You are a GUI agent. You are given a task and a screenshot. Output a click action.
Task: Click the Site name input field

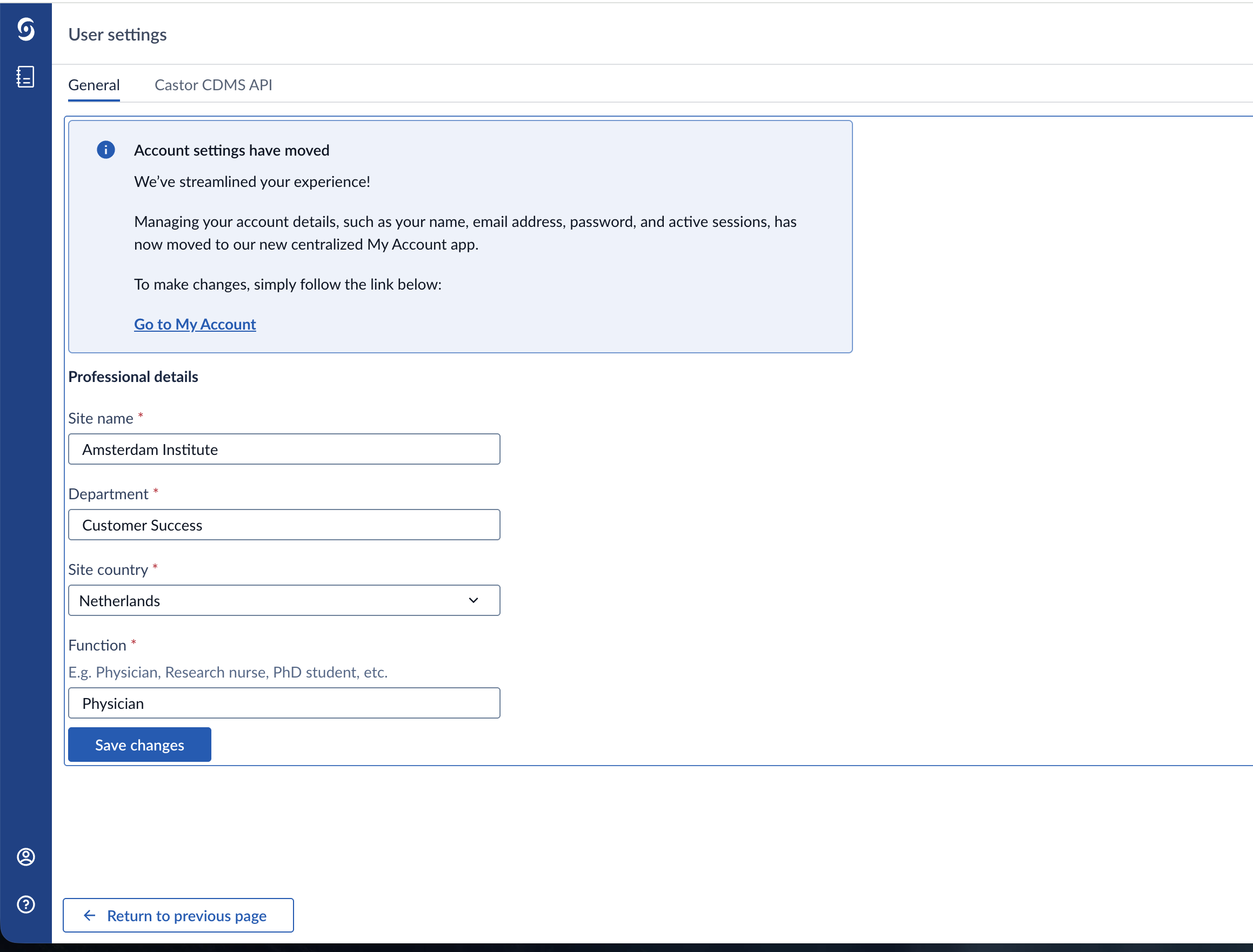click(284, 450)
